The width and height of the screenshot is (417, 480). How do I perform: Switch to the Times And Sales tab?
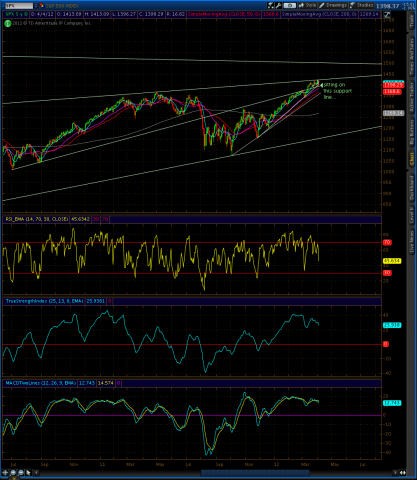pos(412,56)
